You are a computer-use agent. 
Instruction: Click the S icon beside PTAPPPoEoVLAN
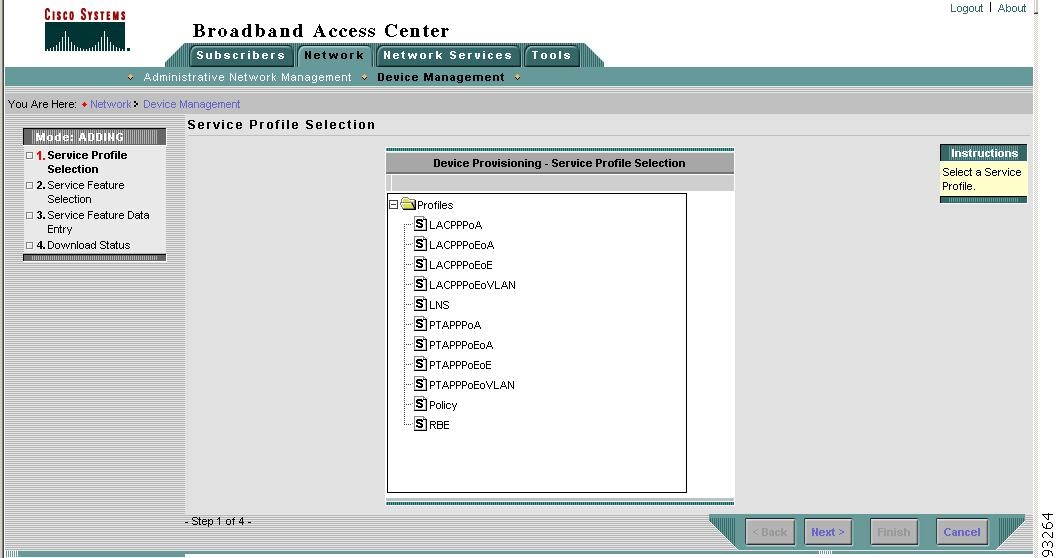coord(420,384)
